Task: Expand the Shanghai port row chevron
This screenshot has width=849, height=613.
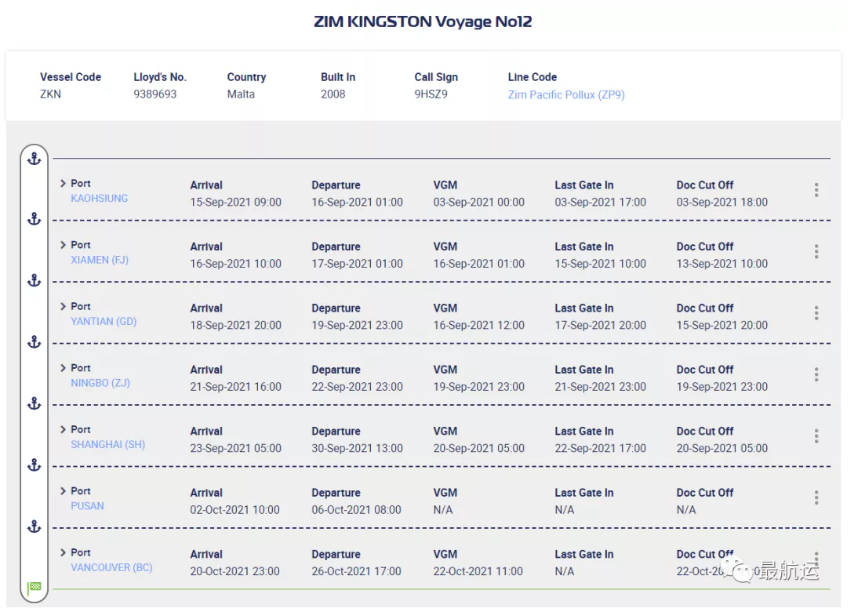Action: [63, 430]
